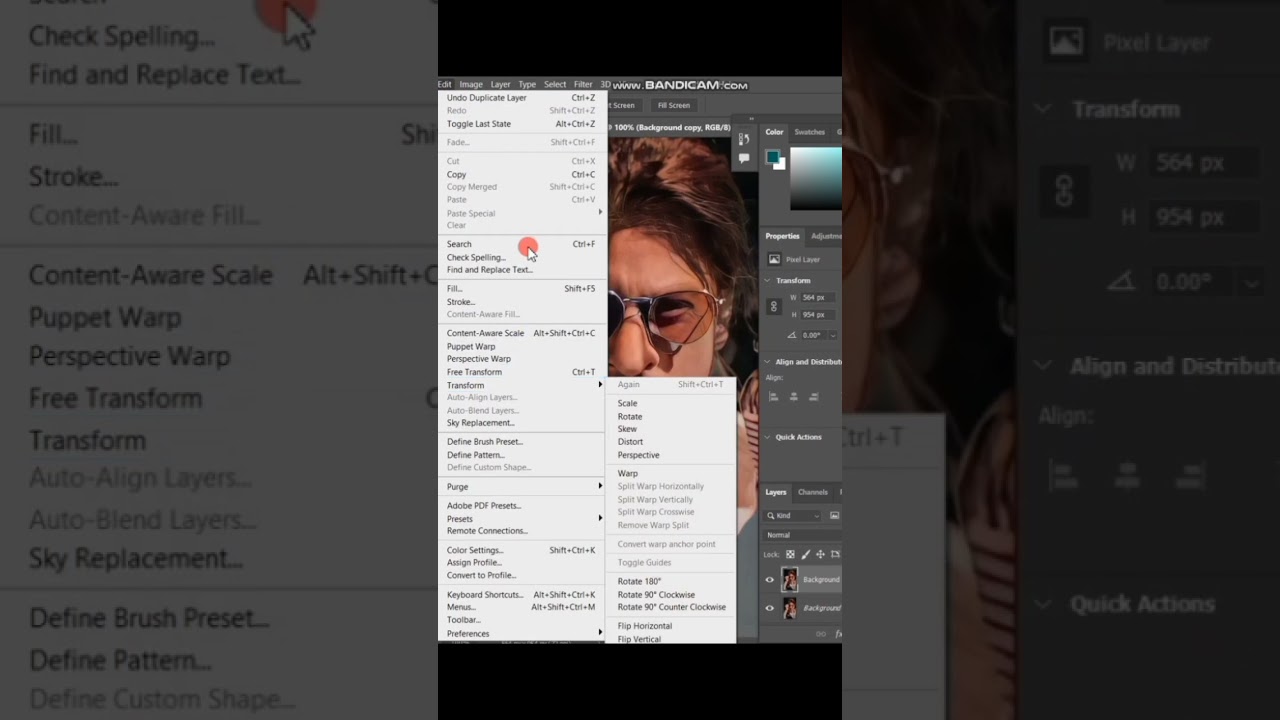Click the rotation angle icon in Transform
1280x720 pixels.
pyautogui.click(x=792, y=335)
